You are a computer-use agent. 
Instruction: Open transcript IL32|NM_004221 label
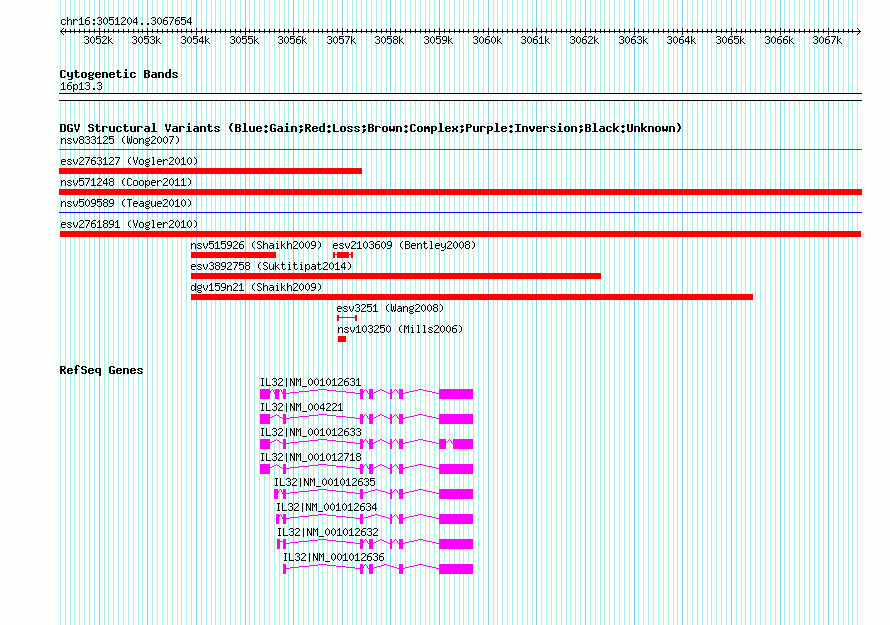[301, 408]
